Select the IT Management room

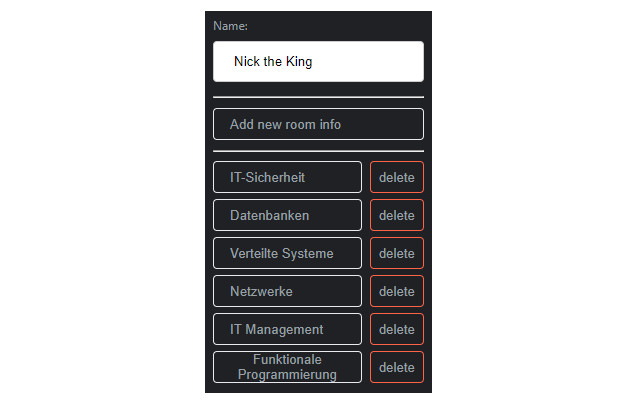coord(287,329)
